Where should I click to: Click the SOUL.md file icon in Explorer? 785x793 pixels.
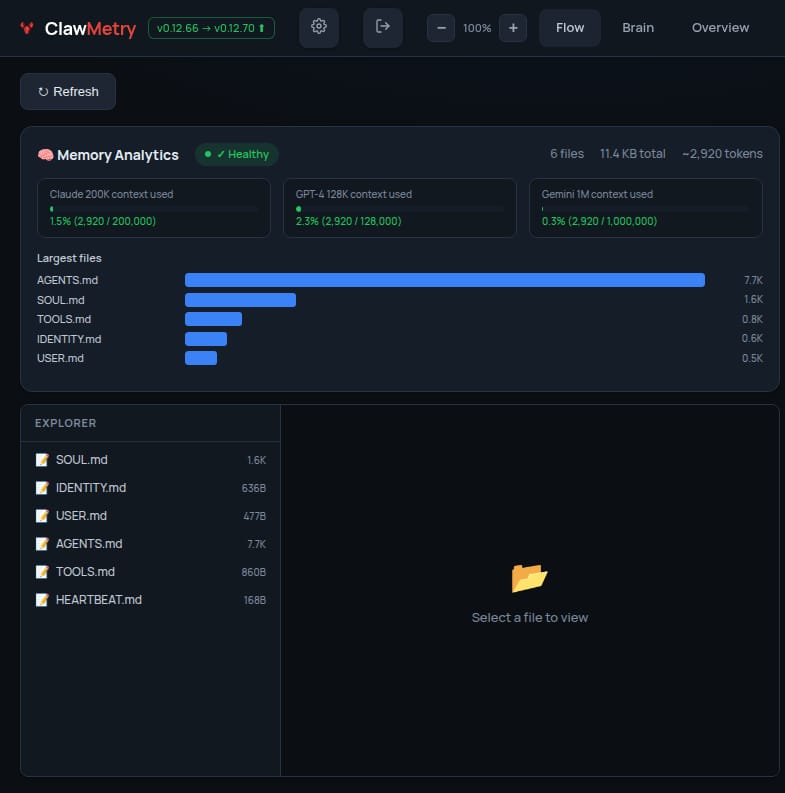tap(42, 460)
